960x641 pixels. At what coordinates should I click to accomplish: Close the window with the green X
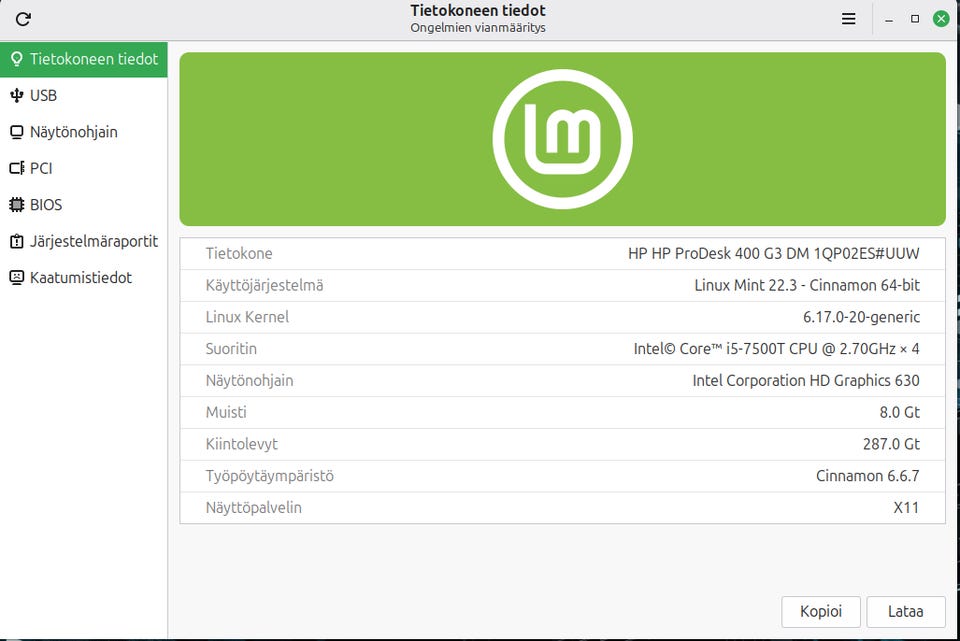941,19
